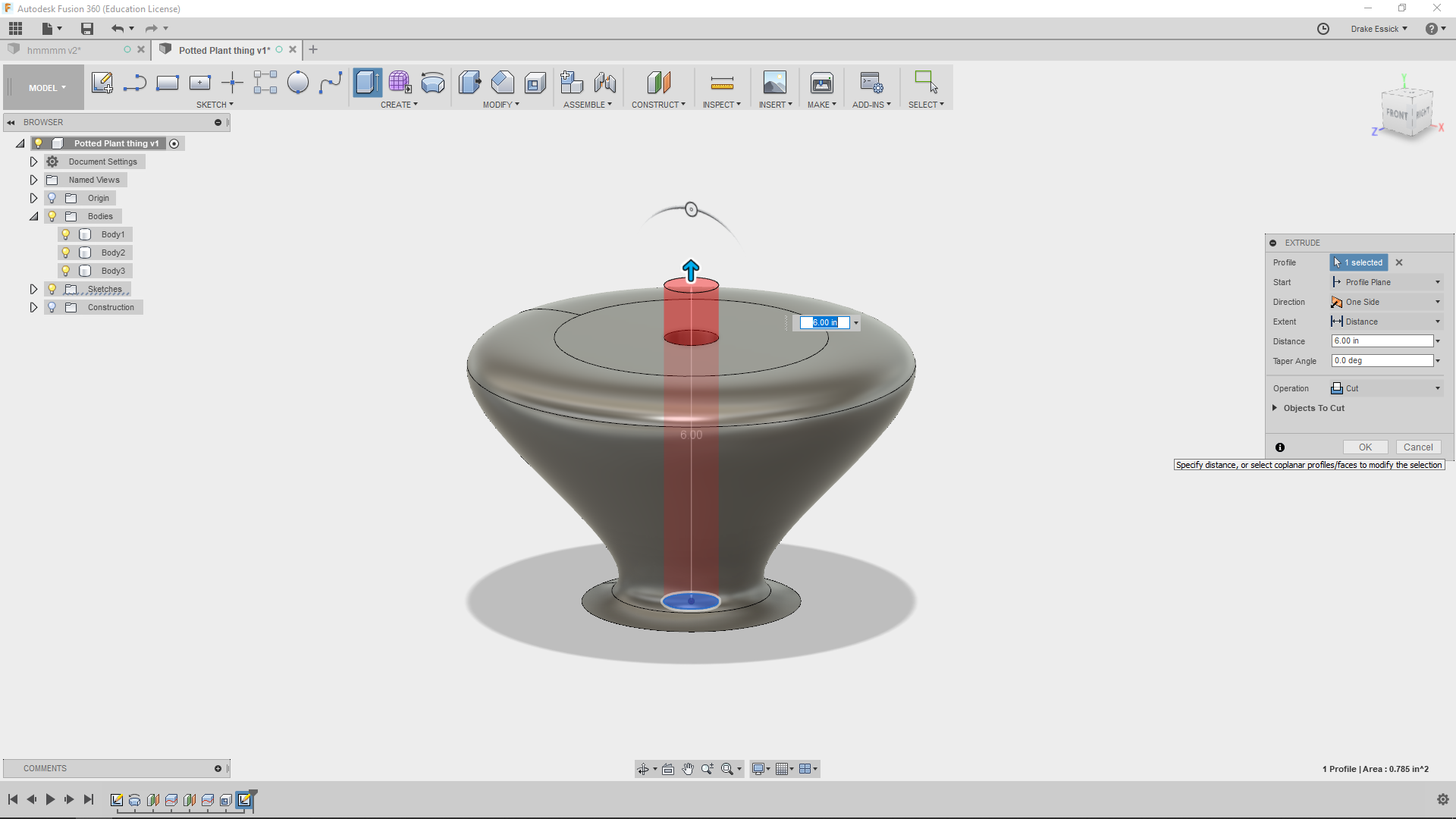Image resolution: width=1456 pixels, height=819 pixels.
Task: Toggle visibility of Body2
Action: point(66,253)
